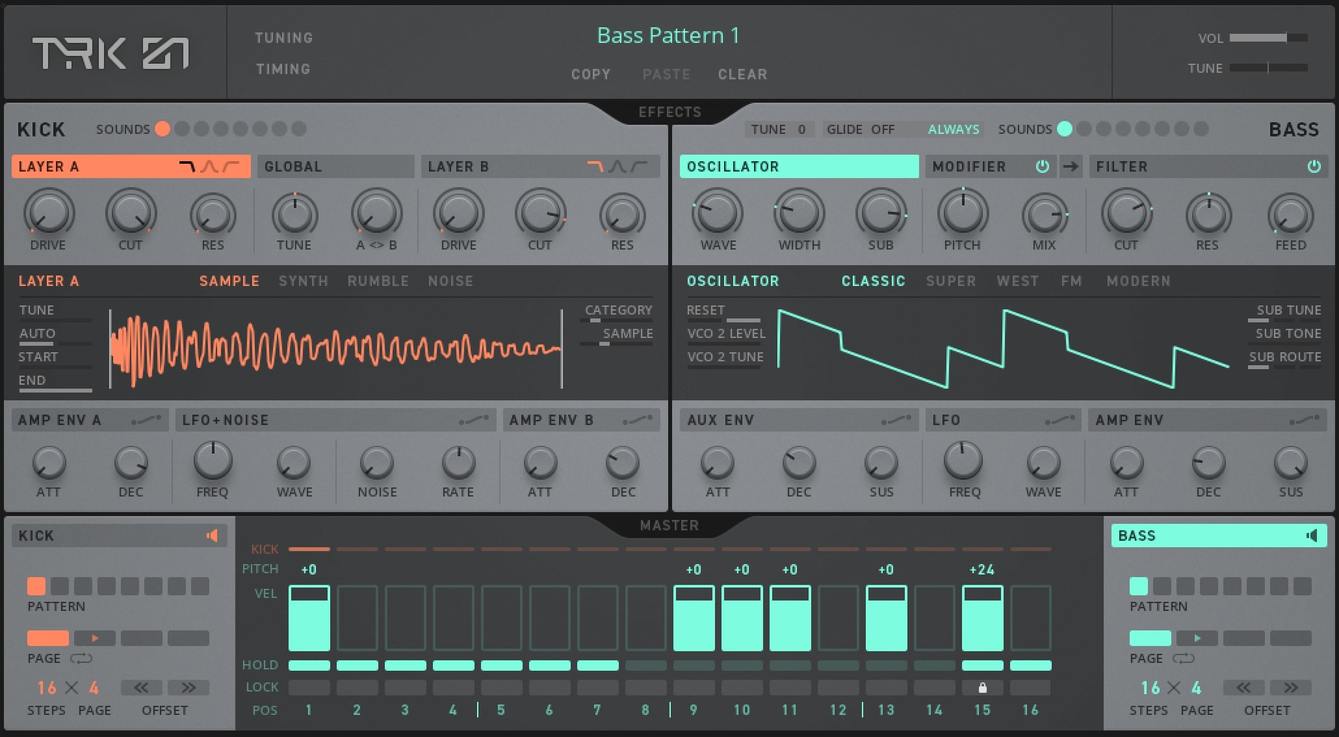Expand the Effects panel
1339x737 pixels.
669,112
